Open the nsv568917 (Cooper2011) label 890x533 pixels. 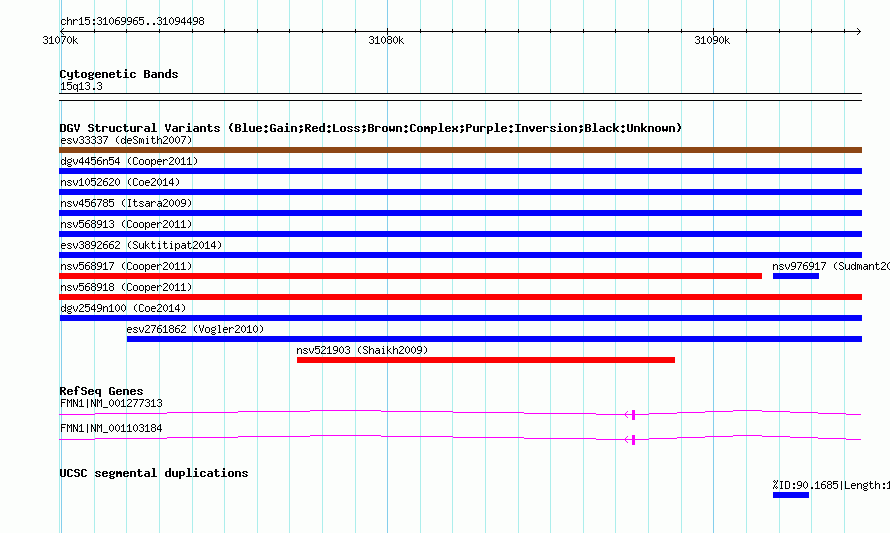(x=126, y=266)
